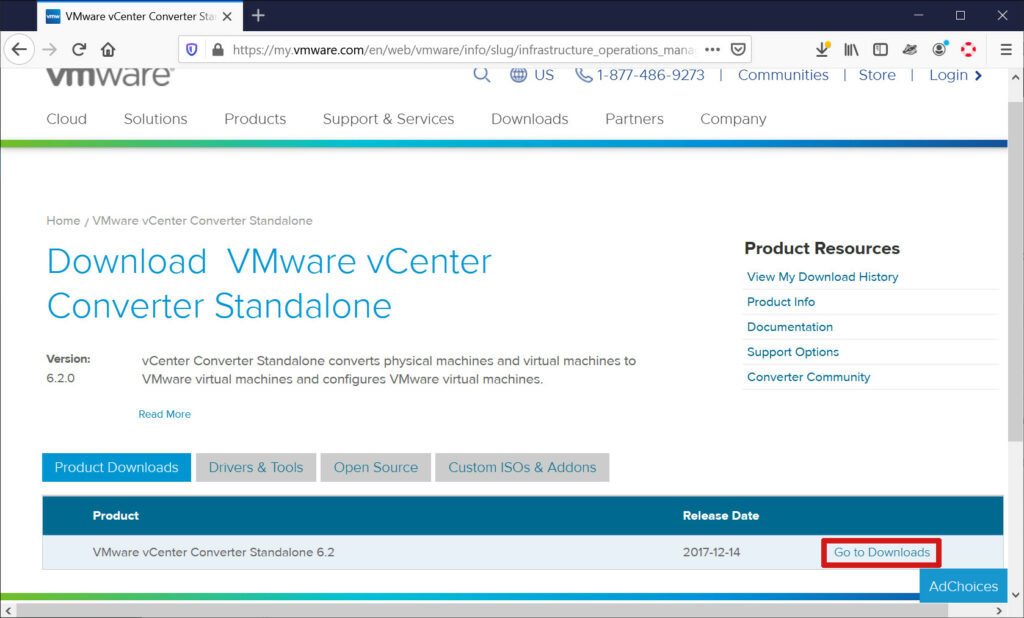Screen dimensions: 1024x618
Task: Open the Documentation resource link
Action: (x=790, y=327)
